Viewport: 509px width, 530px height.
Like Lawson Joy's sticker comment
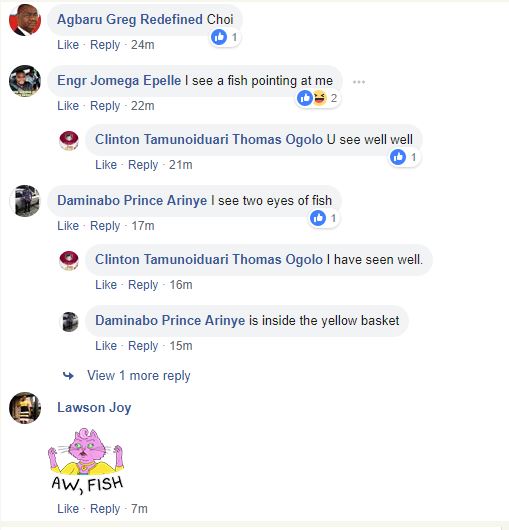click(x=68, y=509)
